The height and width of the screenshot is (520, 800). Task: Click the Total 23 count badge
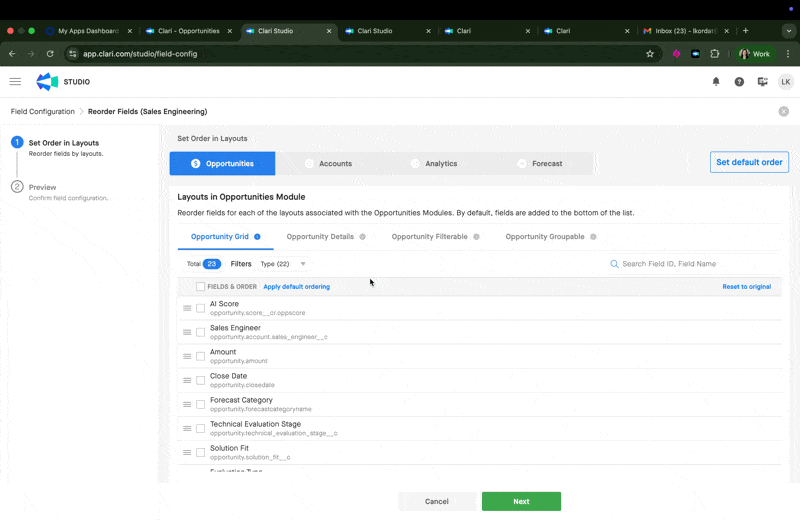tap(212, 264)
